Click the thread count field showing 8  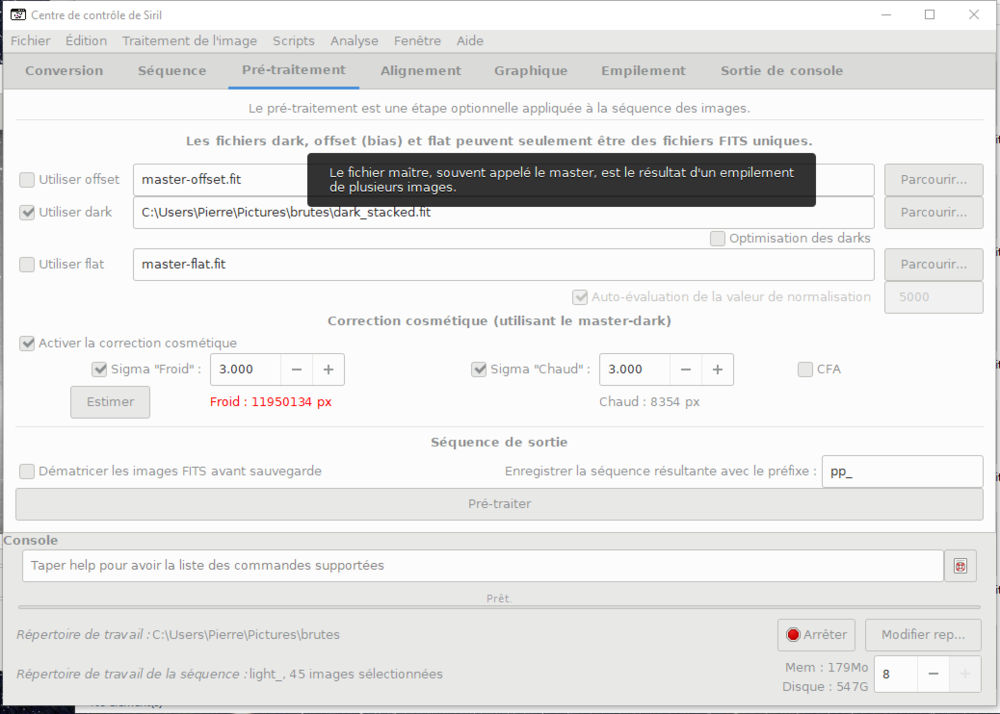[895, 674]
